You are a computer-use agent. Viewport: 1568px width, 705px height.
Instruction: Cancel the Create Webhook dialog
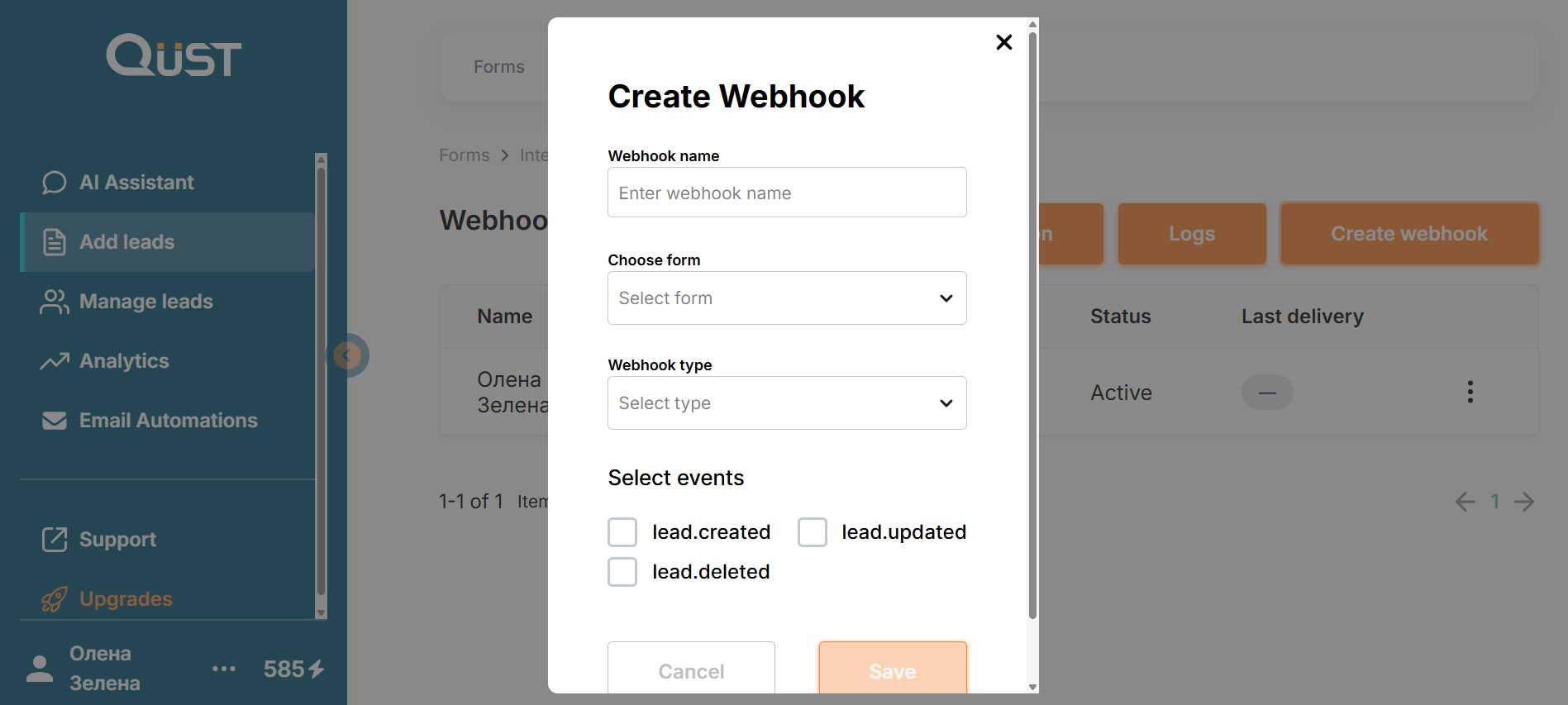[691, 670]
